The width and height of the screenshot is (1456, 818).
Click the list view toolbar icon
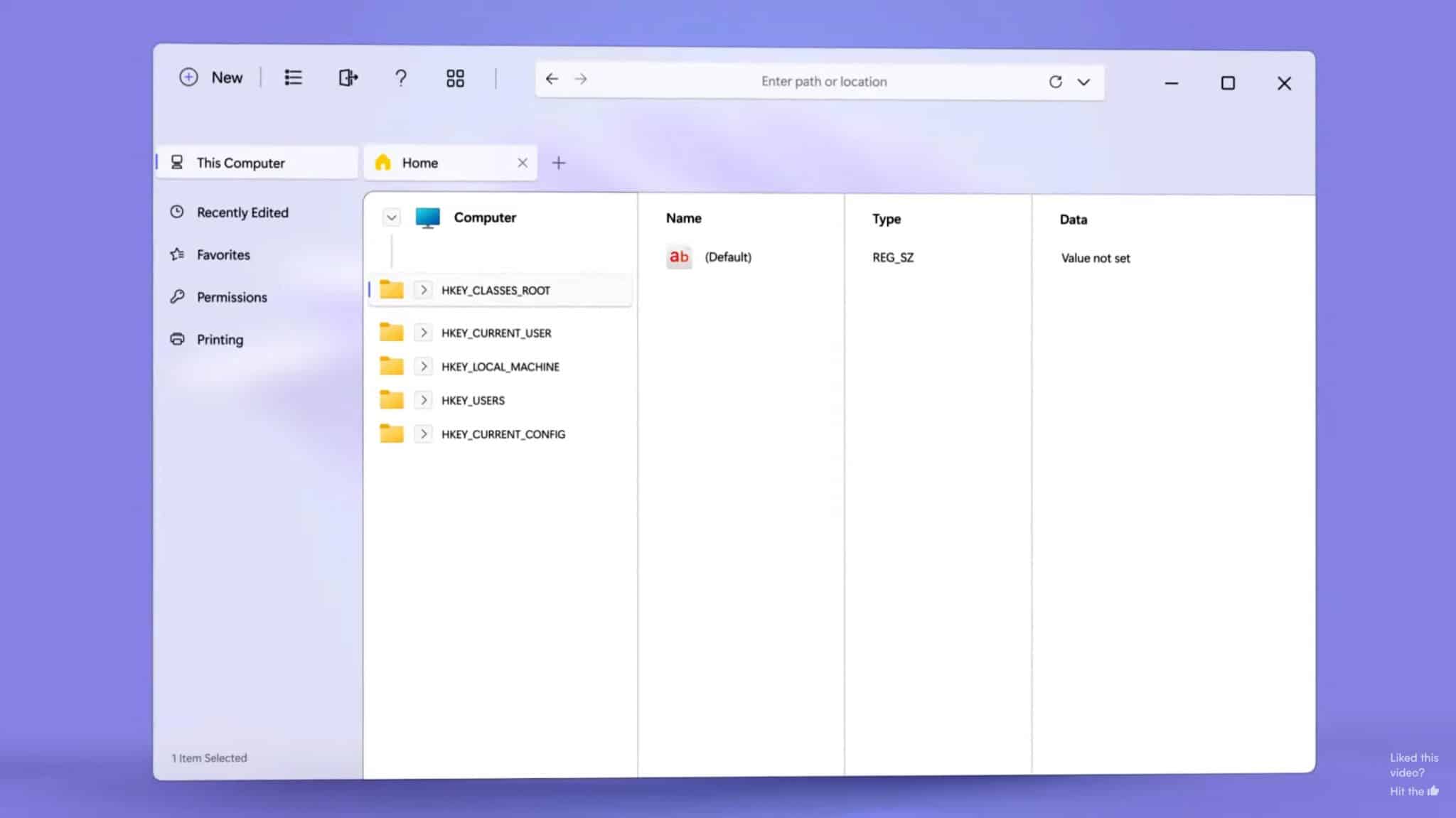click(x=293, y=77)
